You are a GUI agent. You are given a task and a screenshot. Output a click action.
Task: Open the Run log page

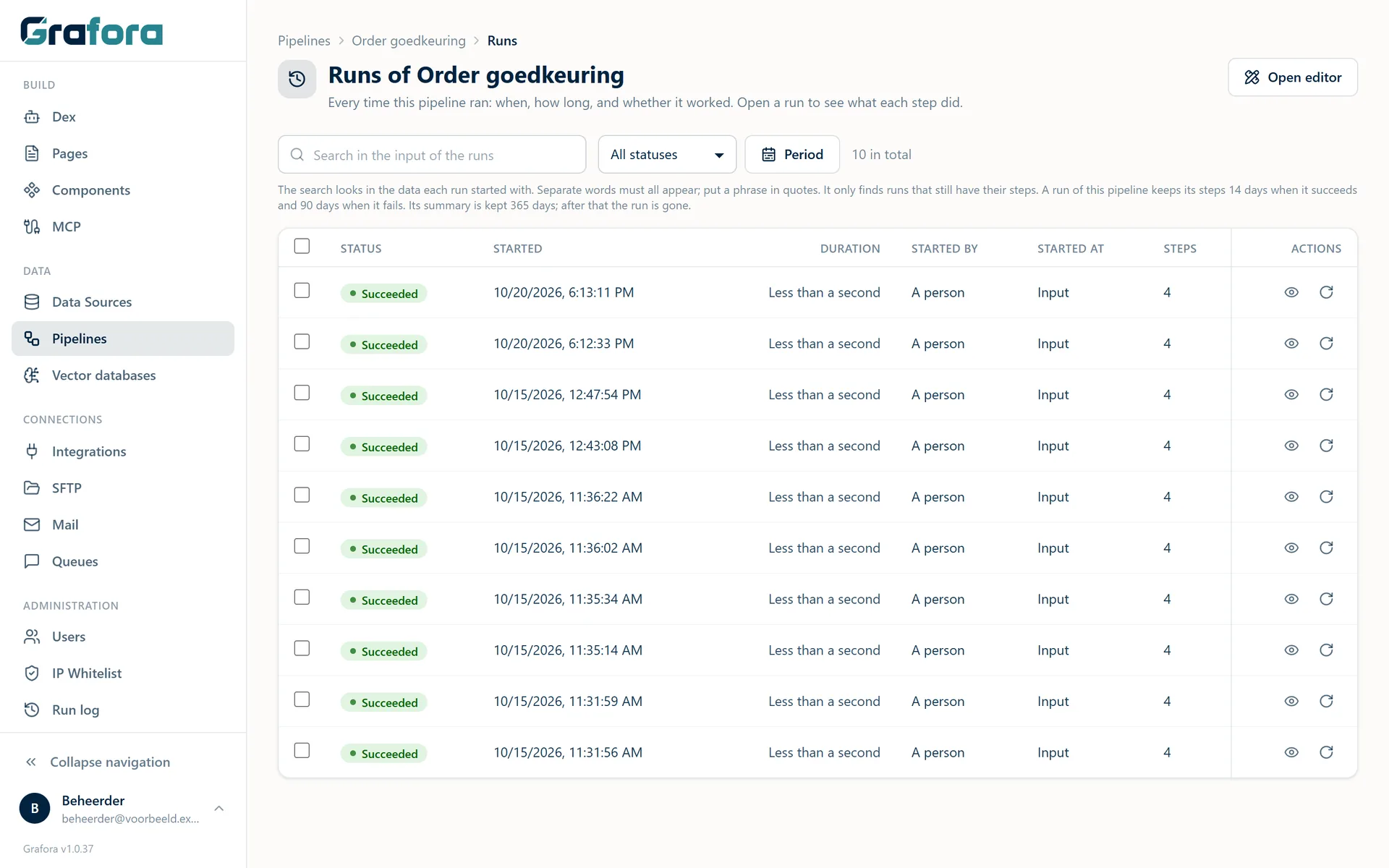[123, 710]
